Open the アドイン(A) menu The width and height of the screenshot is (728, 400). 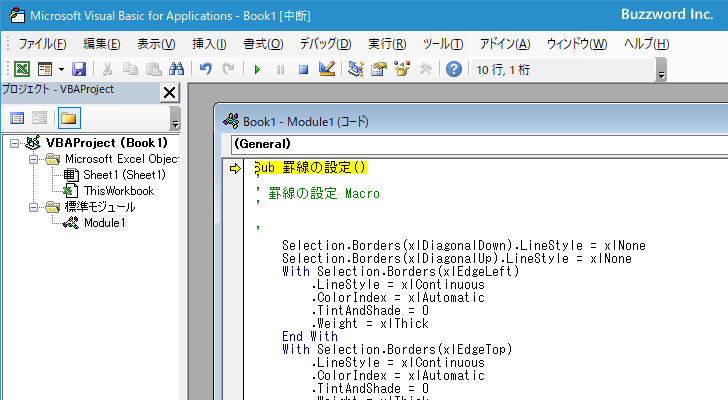pos(505,44)
